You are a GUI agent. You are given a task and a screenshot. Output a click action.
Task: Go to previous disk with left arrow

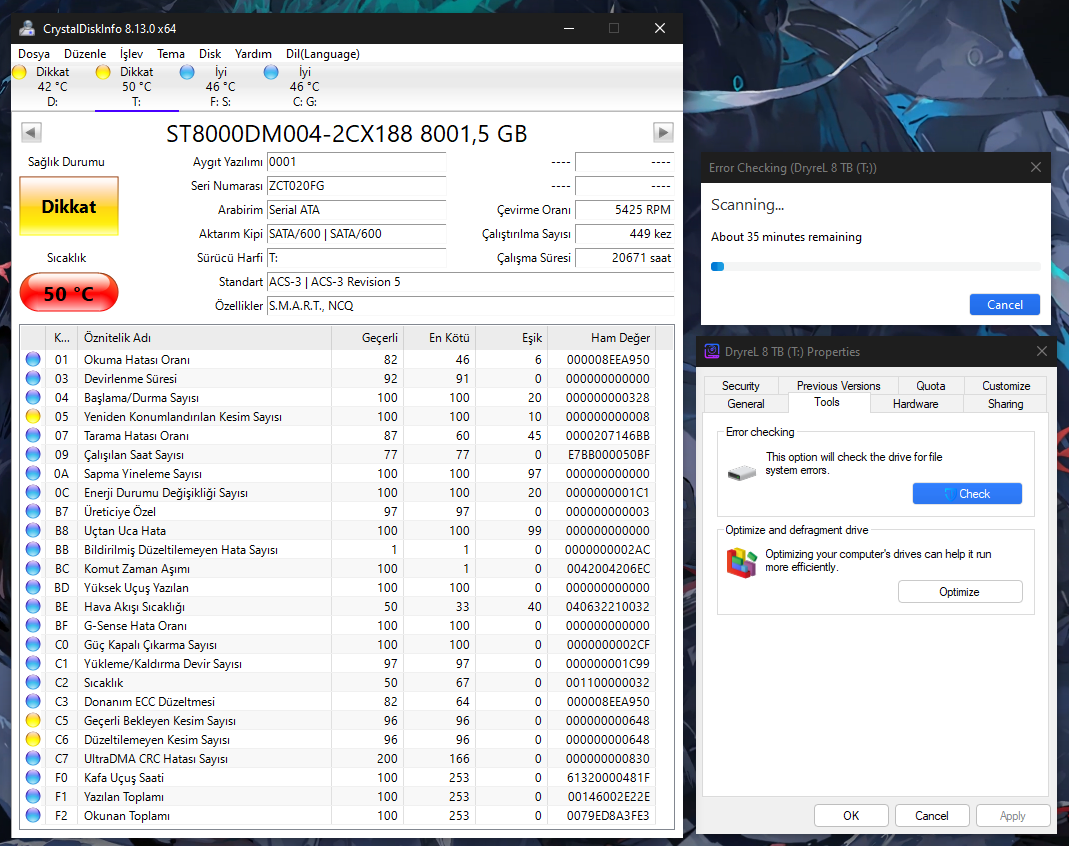click(31, 132)
